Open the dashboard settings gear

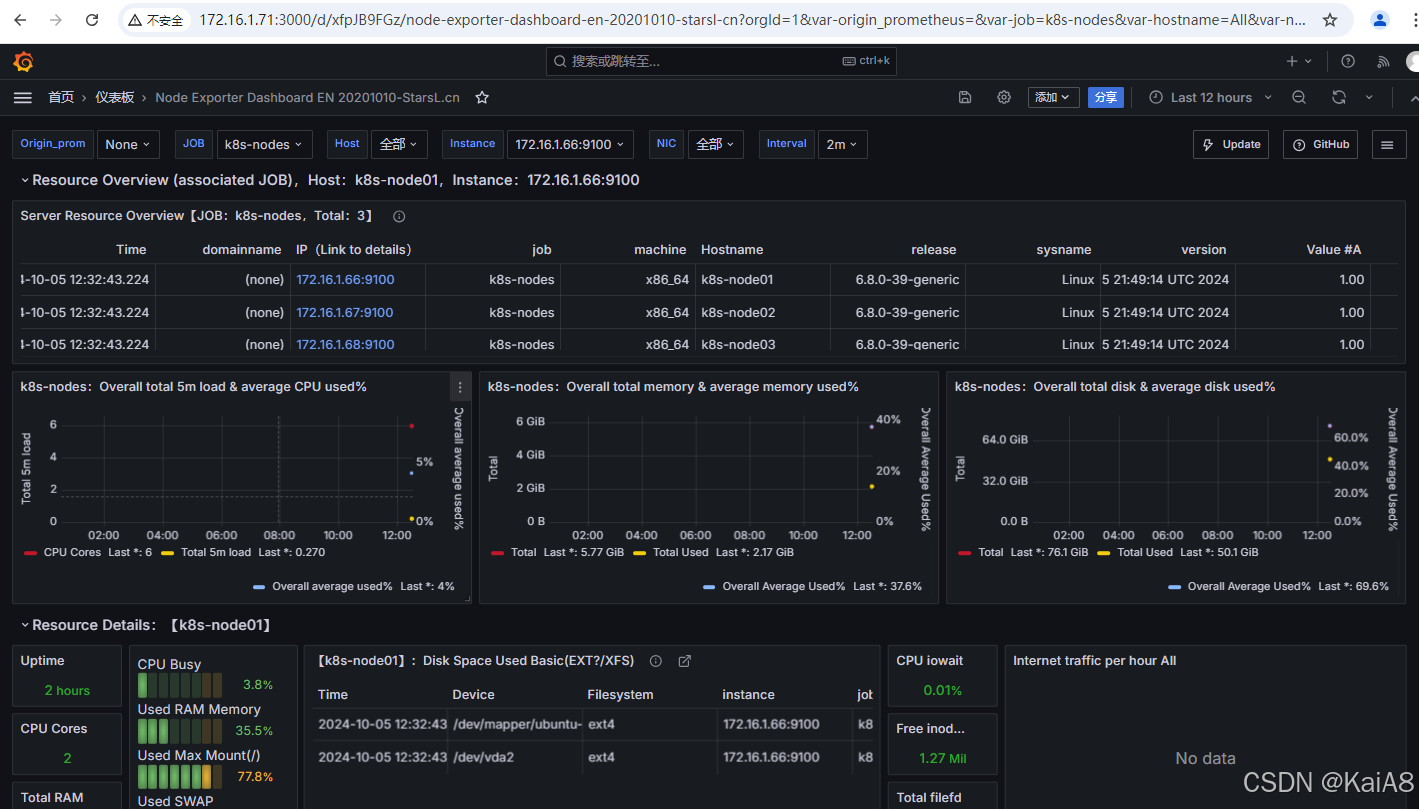pyautogui.click(x=1004, y=97)
